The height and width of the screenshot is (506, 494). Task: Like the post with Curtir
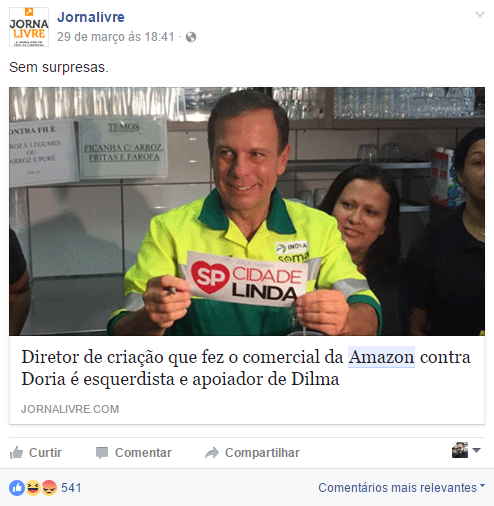tap(36, 453)
